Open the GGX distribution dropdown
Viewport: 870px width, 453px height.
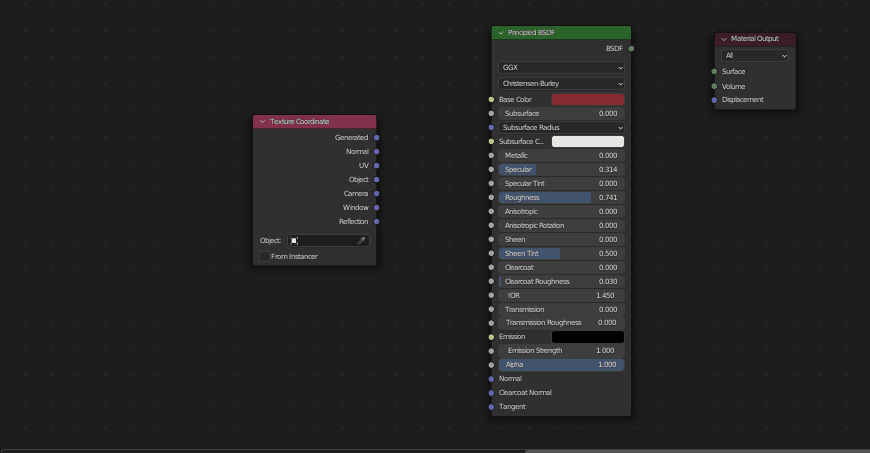561,68
